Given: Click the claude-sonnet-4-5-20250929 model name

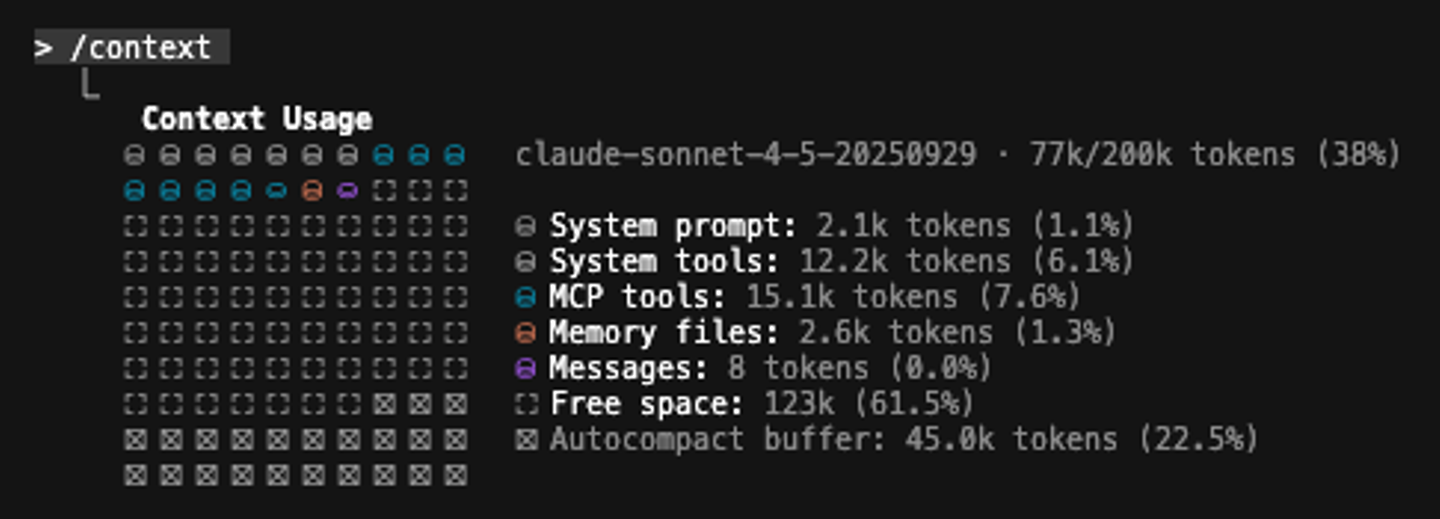Looking at the screenshot, I should coord(745,155).
